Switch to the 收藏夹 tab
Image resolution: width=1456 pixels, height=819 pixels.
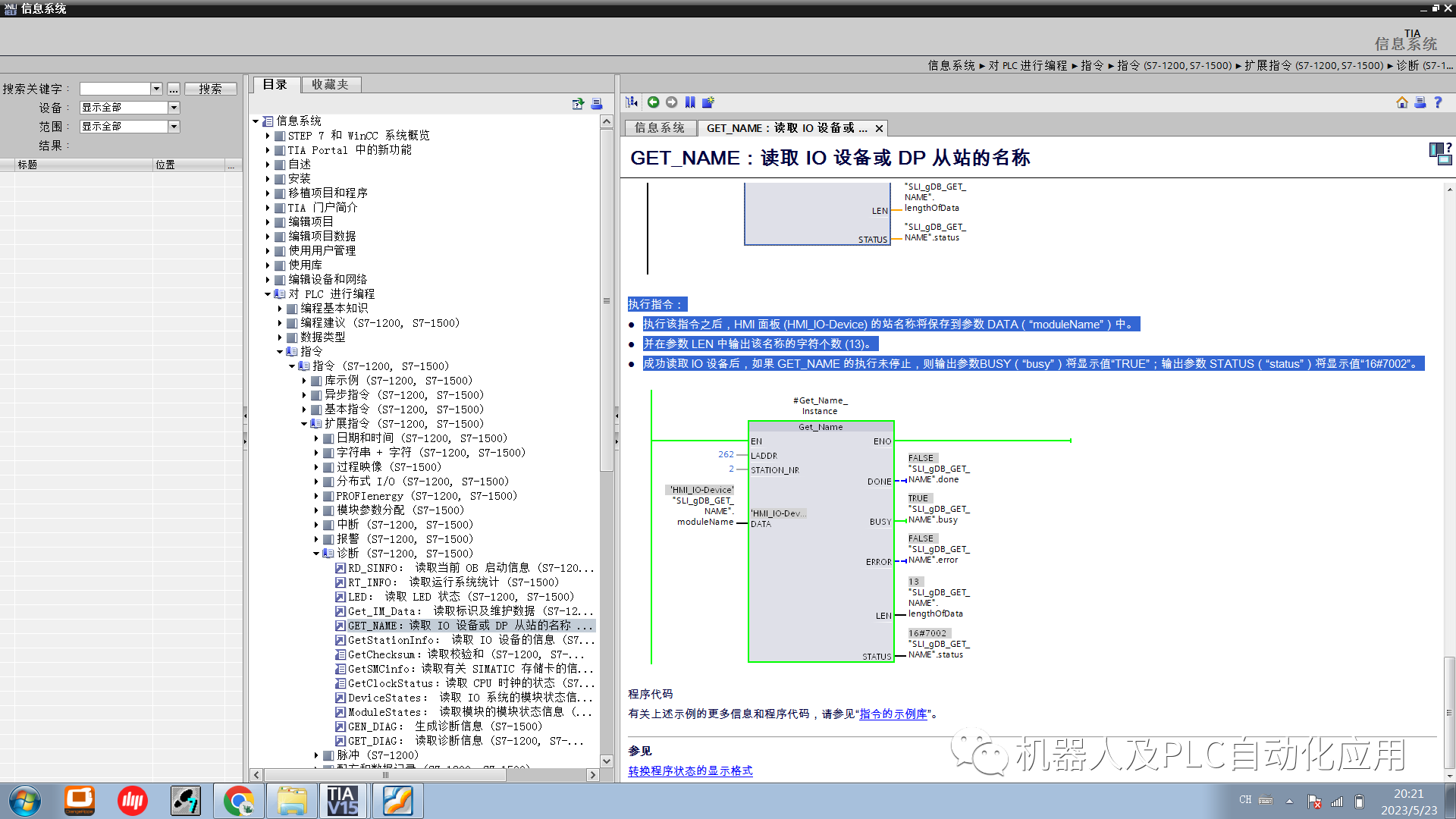(331, 84)
